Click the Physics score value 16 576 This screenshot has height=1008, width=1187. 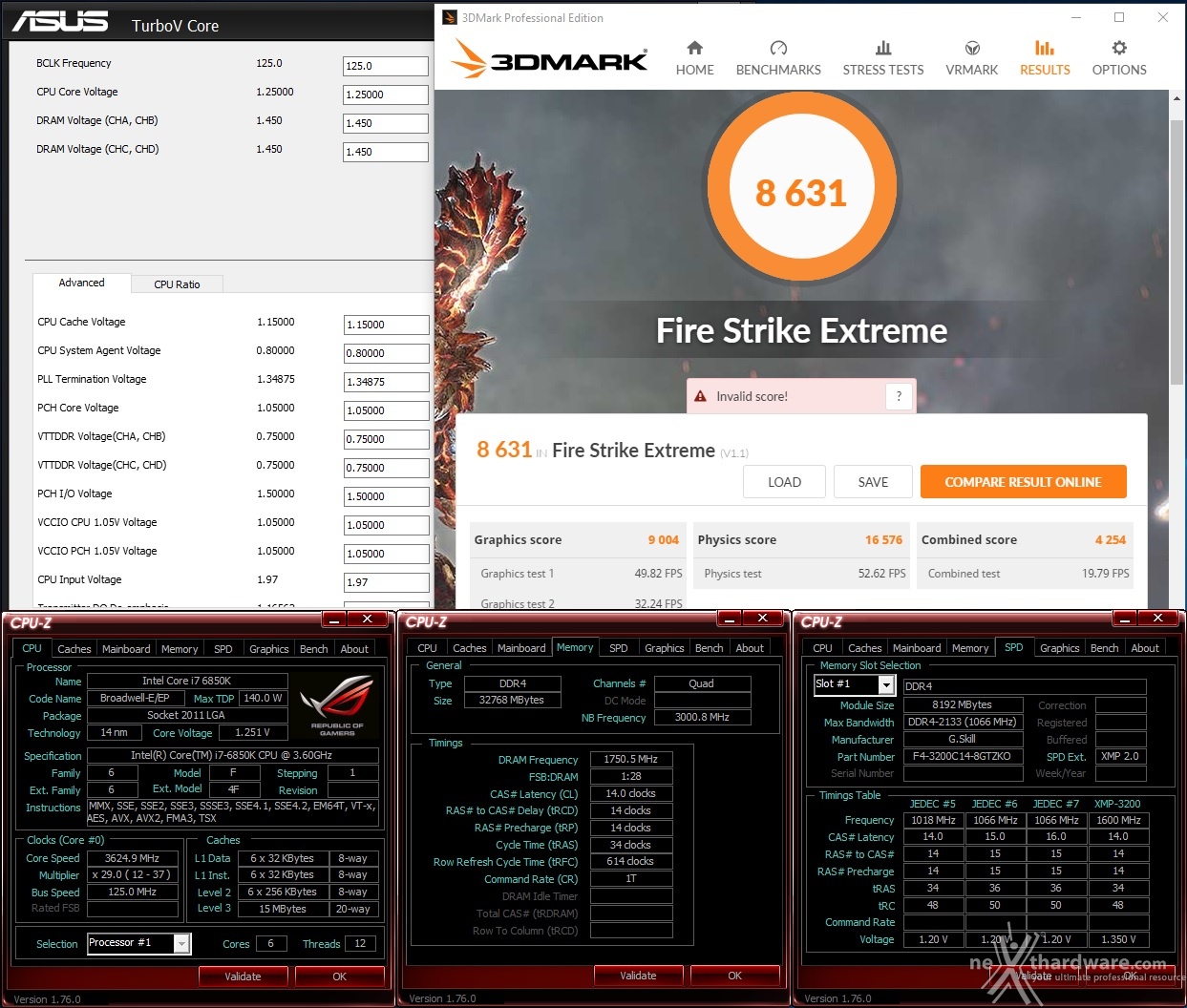click(x=883, y=539)
